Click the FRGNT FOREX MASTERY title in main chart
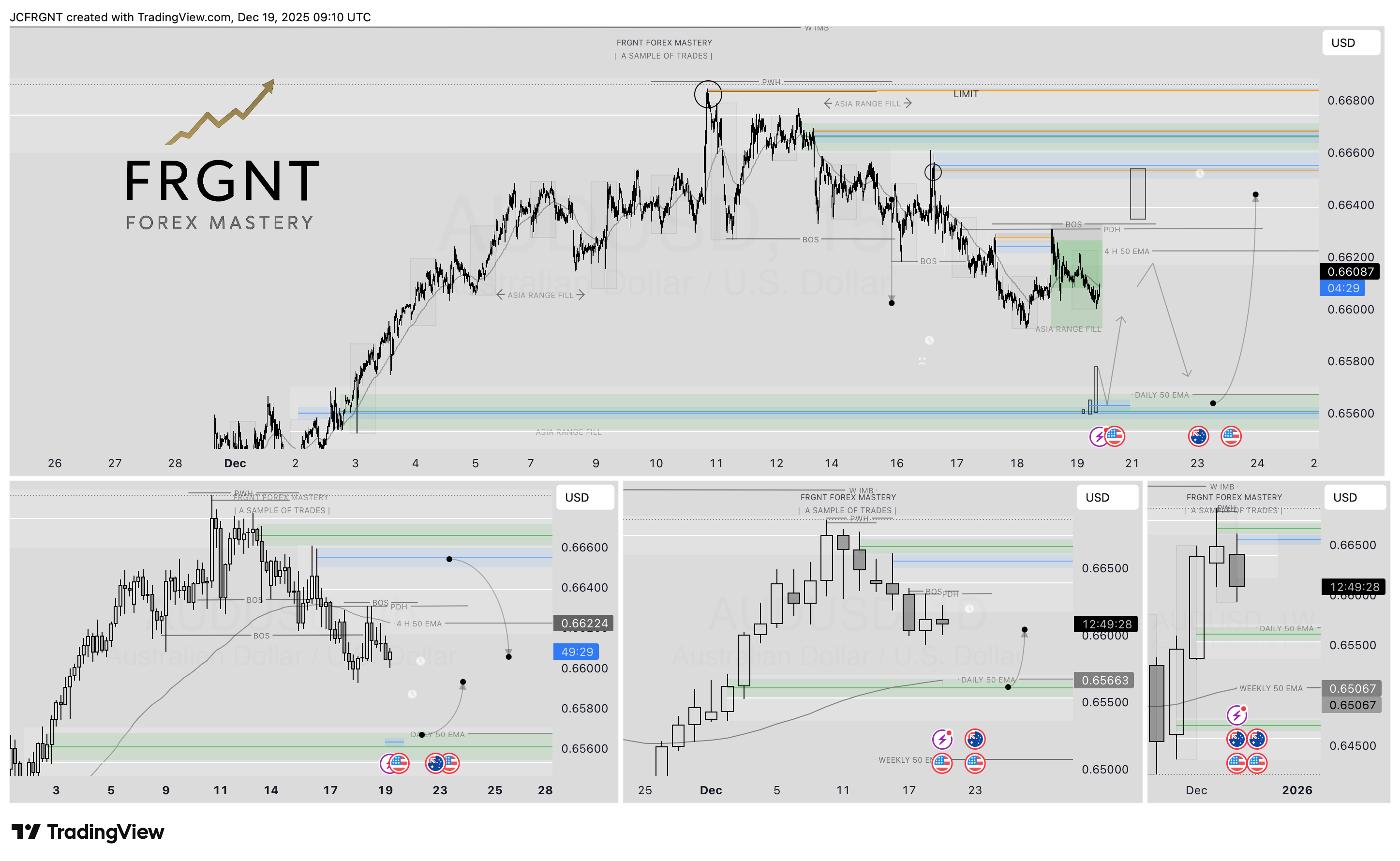This screenshot has width=1400, height=861. tap(664, 43)
